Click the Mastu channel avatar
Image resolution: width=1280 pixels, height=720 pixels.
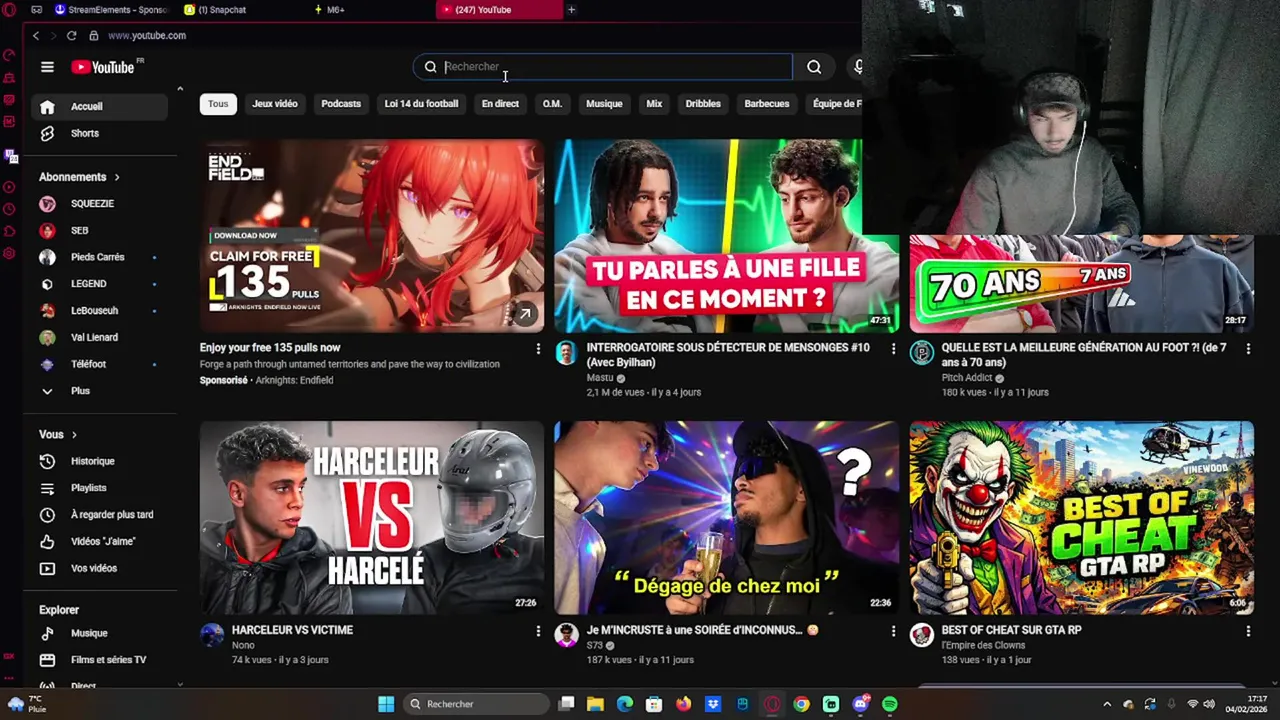[x=566, y=352]
